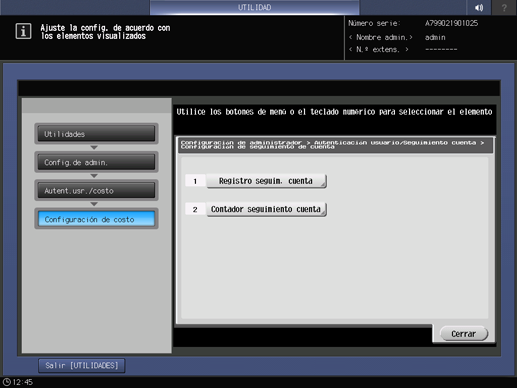Click the arrow below Autent.usr./costo
The image size is (517, 388).
point(94,204)
